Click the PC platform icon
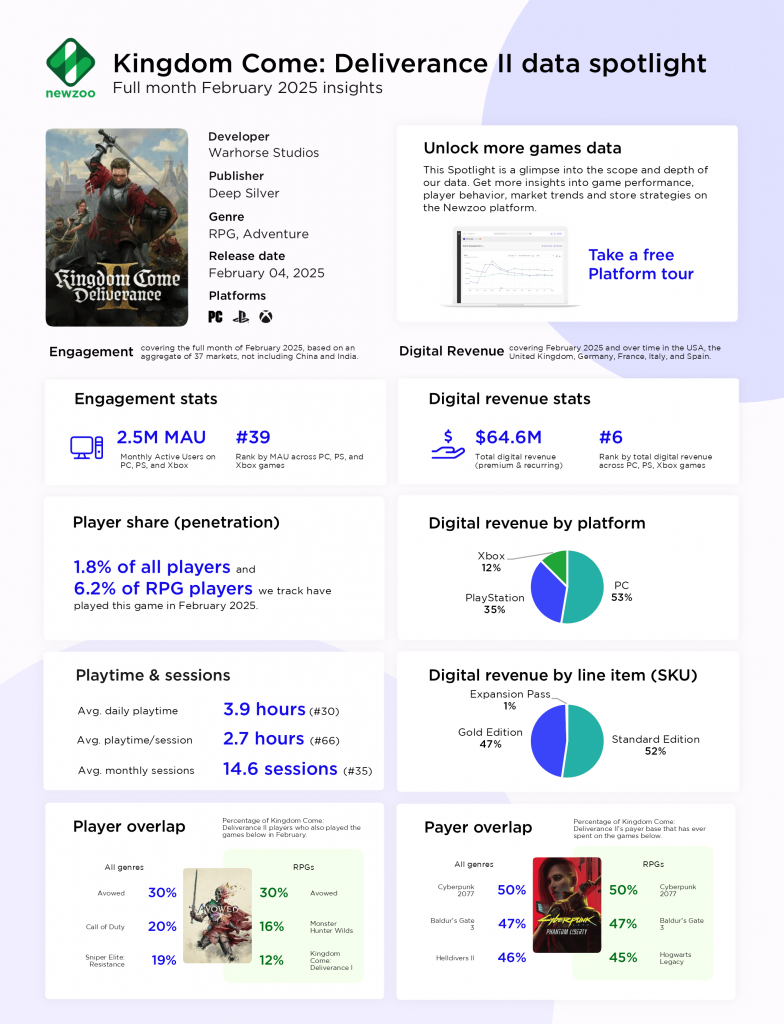 tap(216, 317)
